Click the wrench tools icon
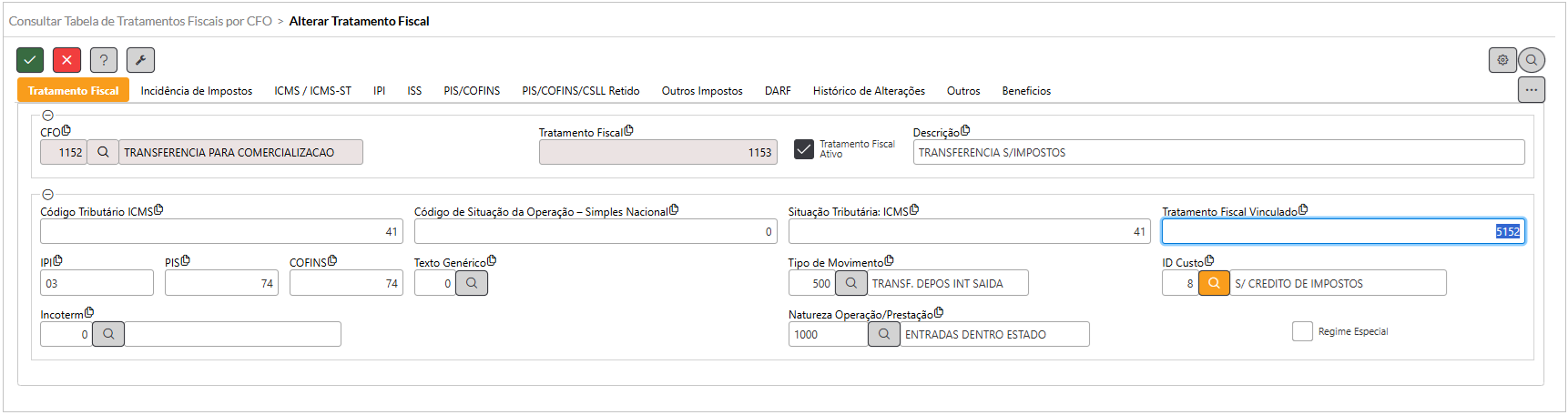The width and height of the screenshot is (1568, 415). pyautogui.click(x=140, y=60)
